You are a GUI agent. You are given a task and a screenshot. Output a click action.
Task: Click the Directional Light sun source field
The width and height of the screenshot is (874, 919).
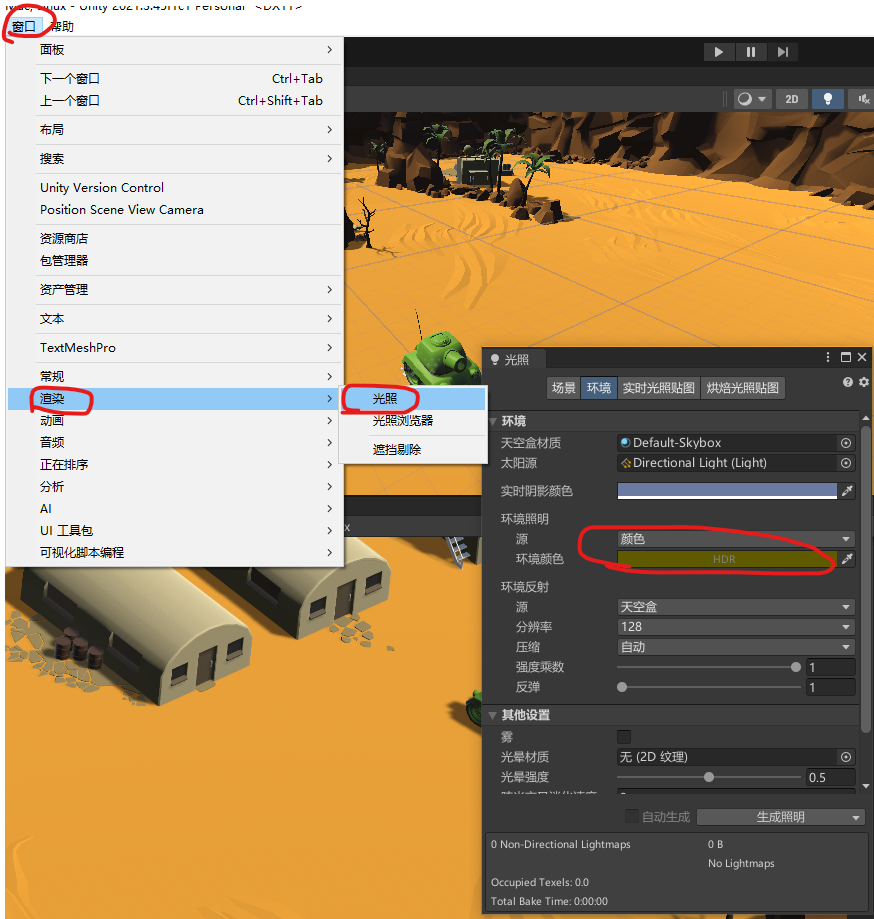pos(727,463)
